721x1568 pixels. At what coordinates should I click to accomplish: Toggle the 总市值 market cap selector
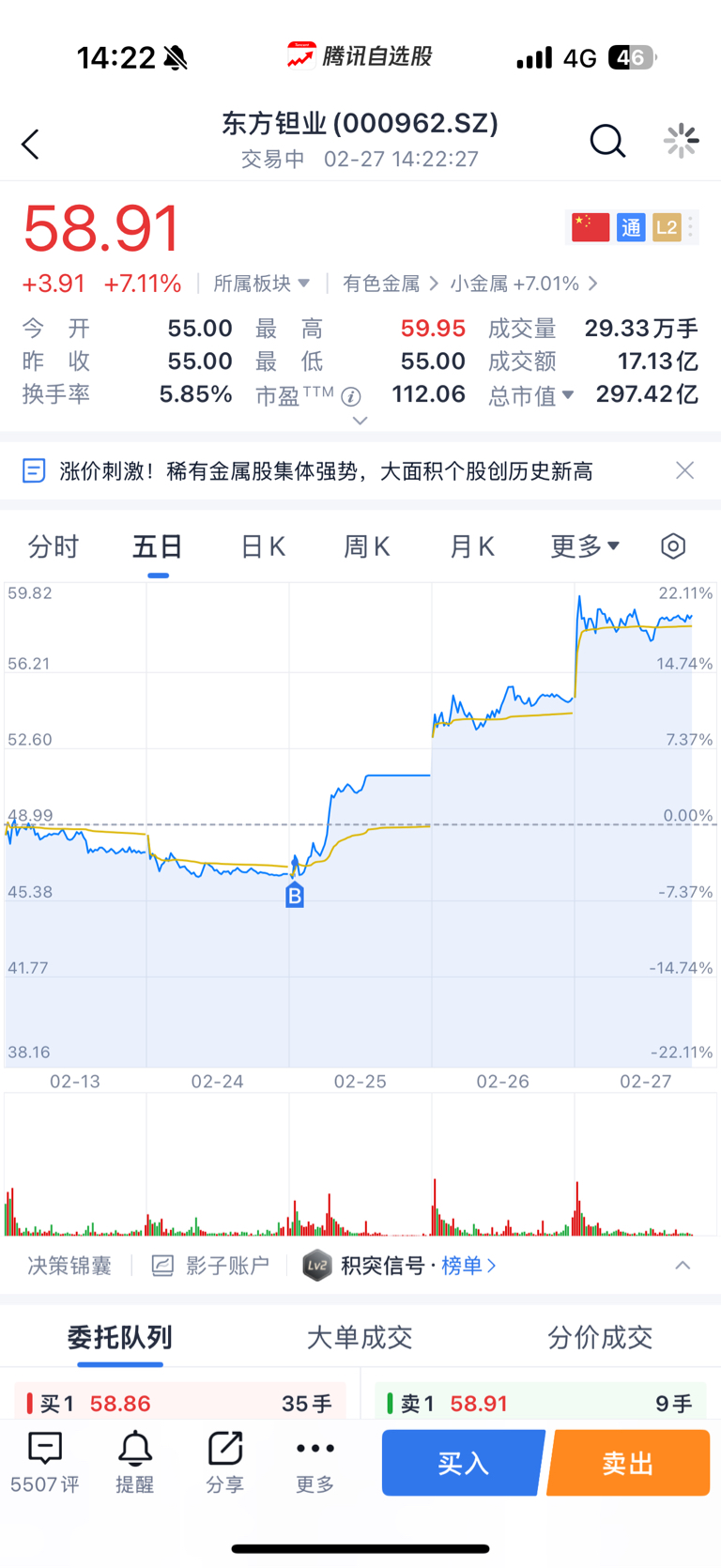pos(531,396)
